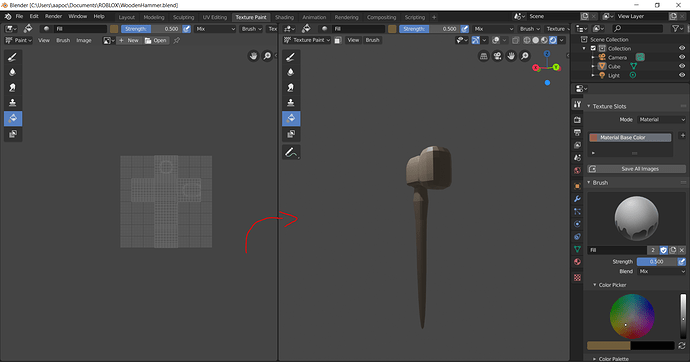690x362 pixels.
Task: Select the Smear tool in the image editor toolbar
Action: coord(13,88)
